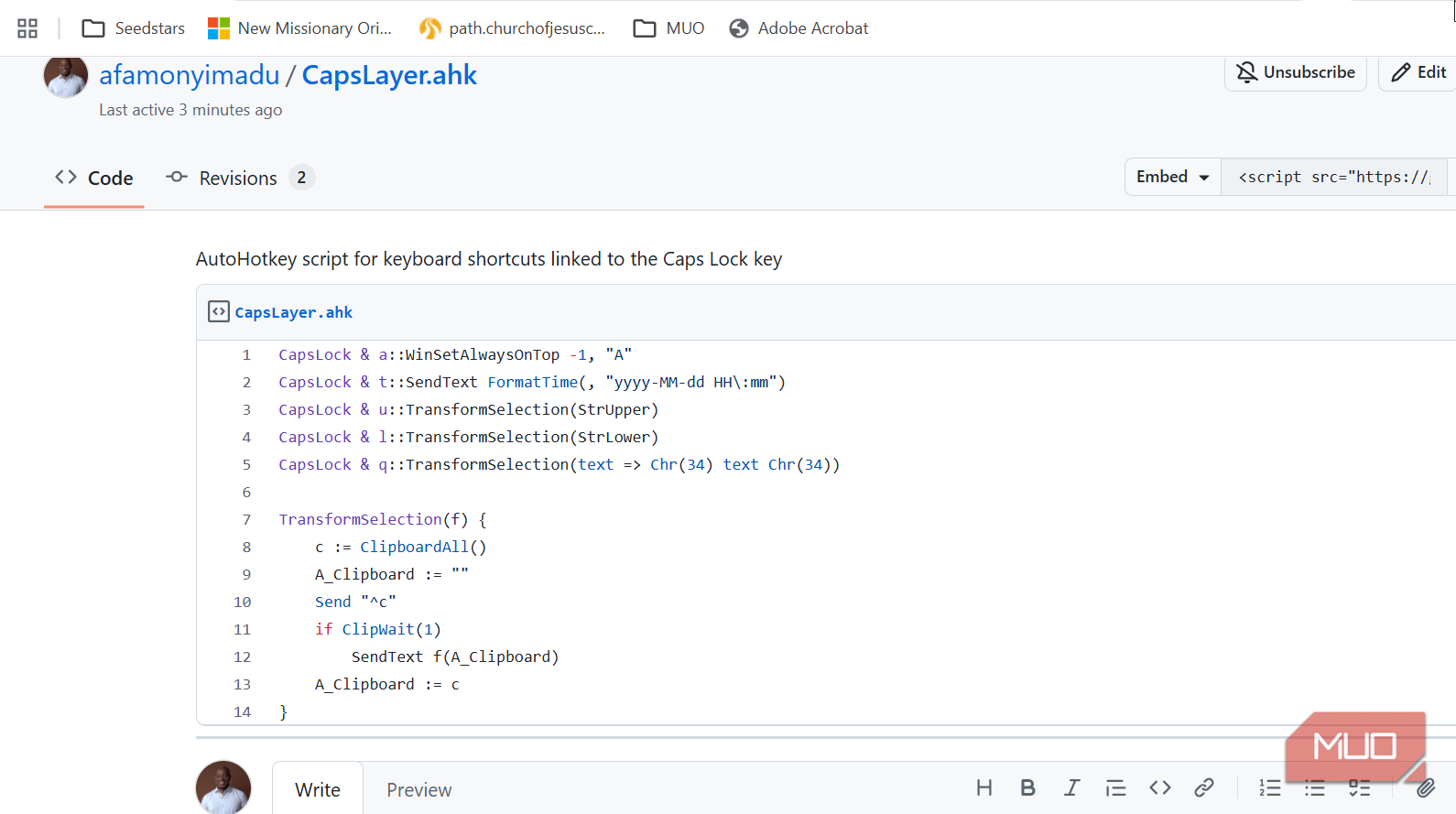
Task: Insert a quote block in comment
Action: click(1115, 787)
